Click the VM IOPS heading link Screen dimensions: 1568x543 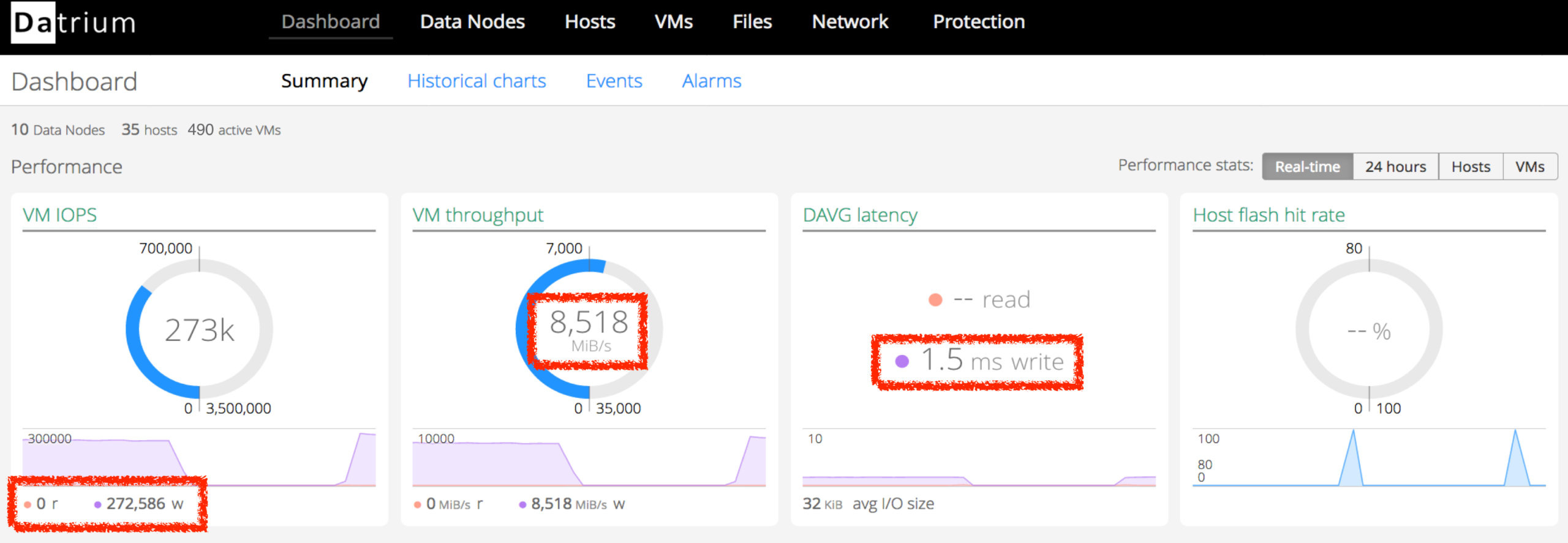60,215
